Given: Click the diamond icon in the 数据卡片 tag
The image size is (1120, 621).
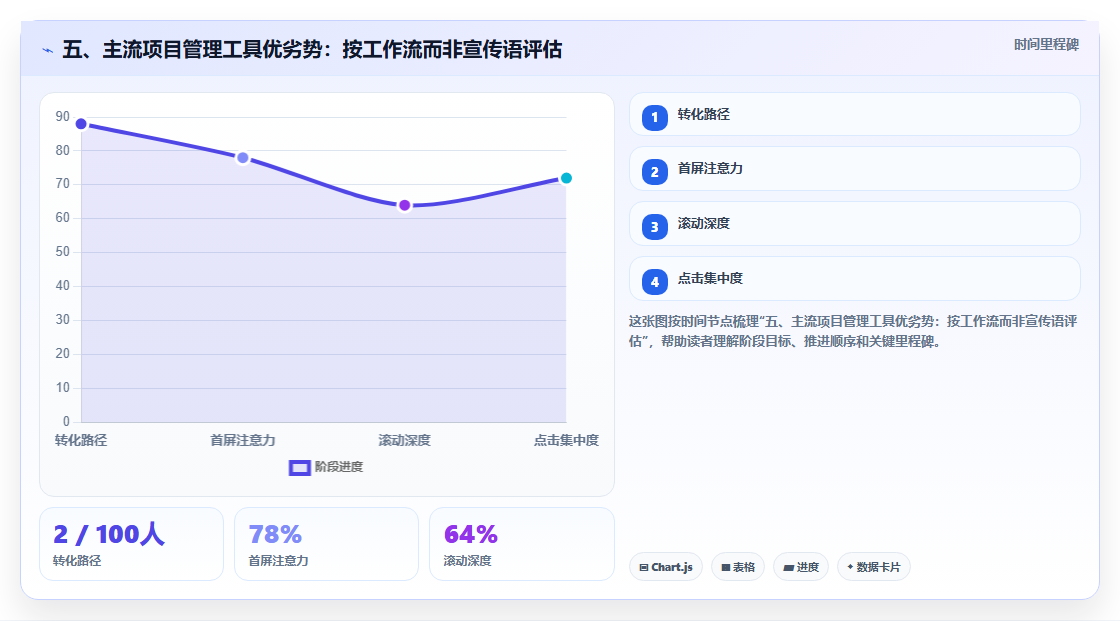Looking at the screenshot, I should coord(850,567).
